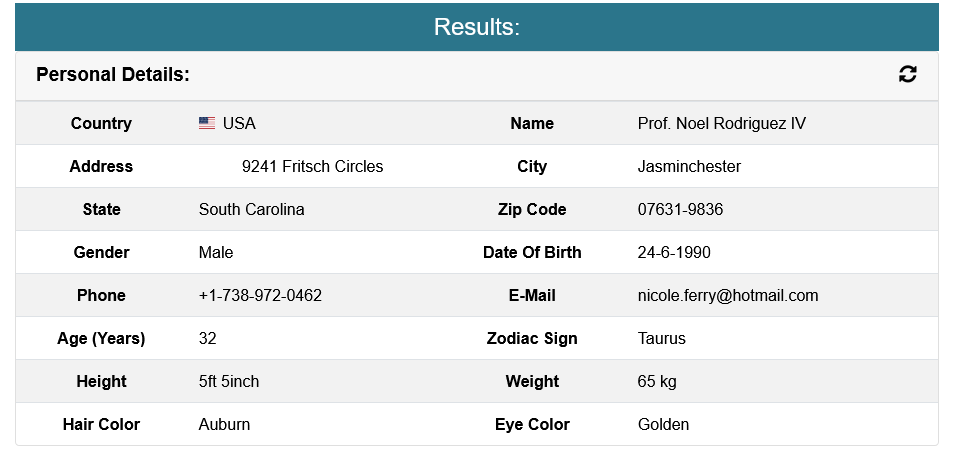Click the Gender value Male

coord(216,252)
